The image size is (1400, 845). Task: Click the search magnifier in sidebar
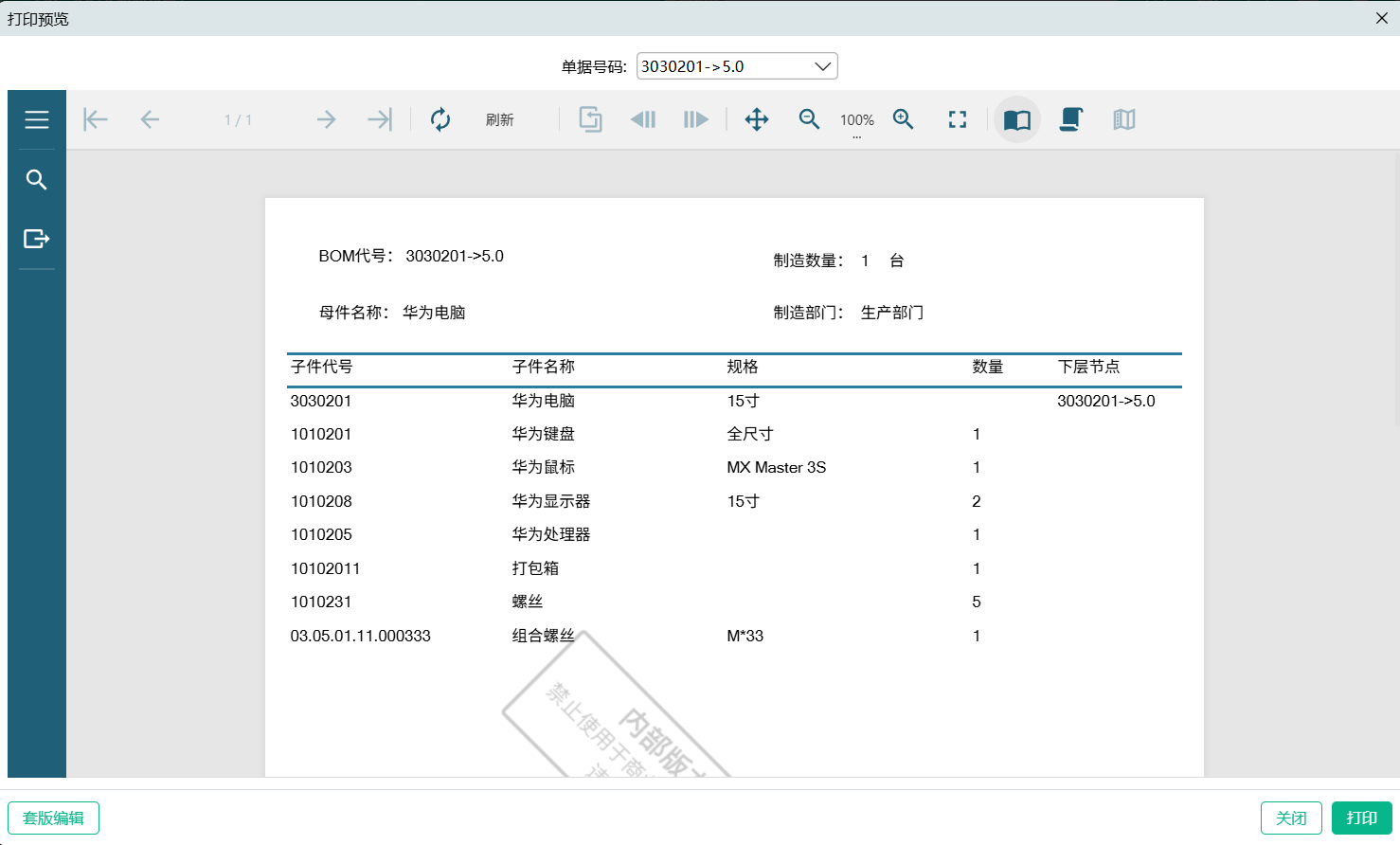click(x=37, y=180)
